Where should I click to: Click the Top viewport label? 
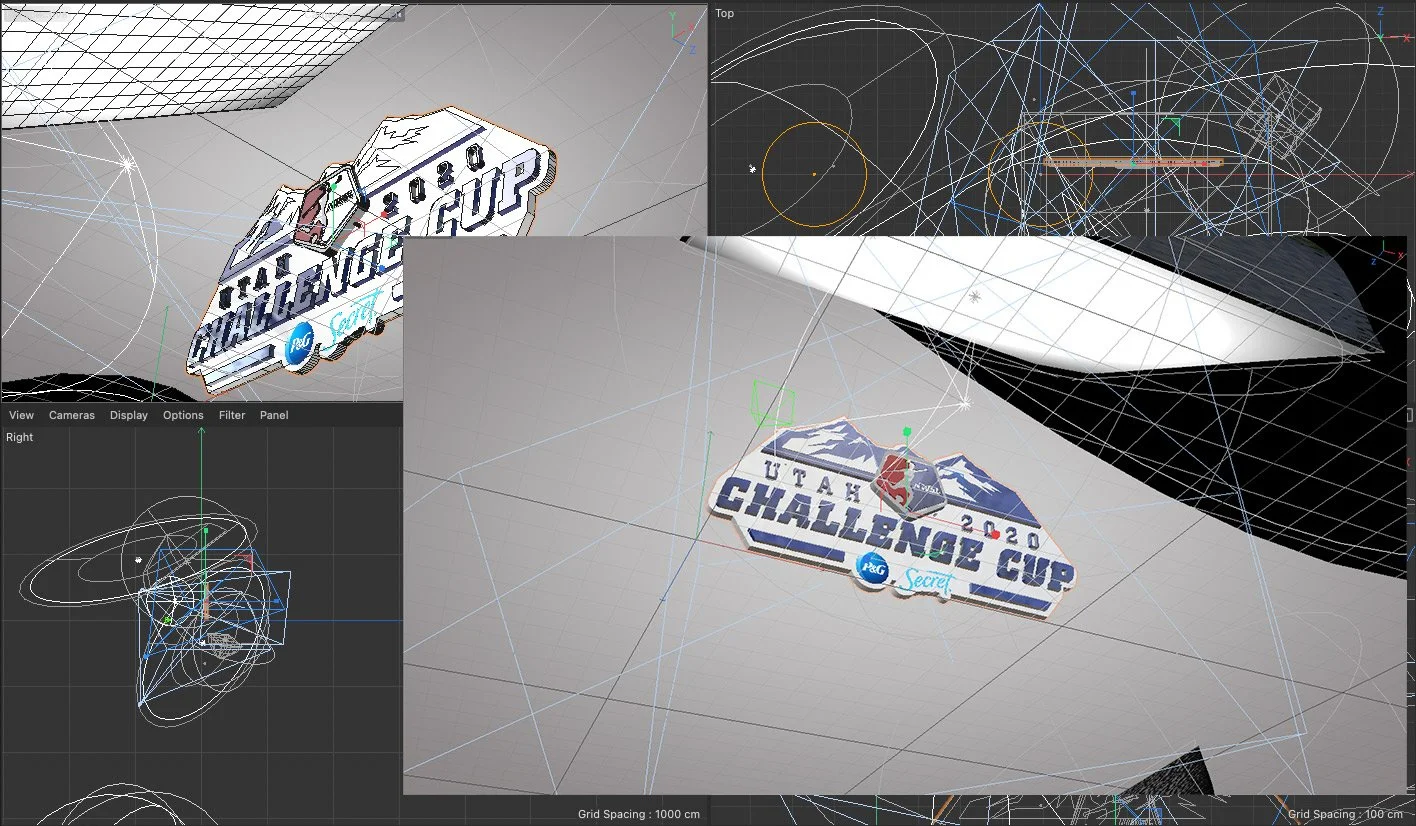[724, 13]
